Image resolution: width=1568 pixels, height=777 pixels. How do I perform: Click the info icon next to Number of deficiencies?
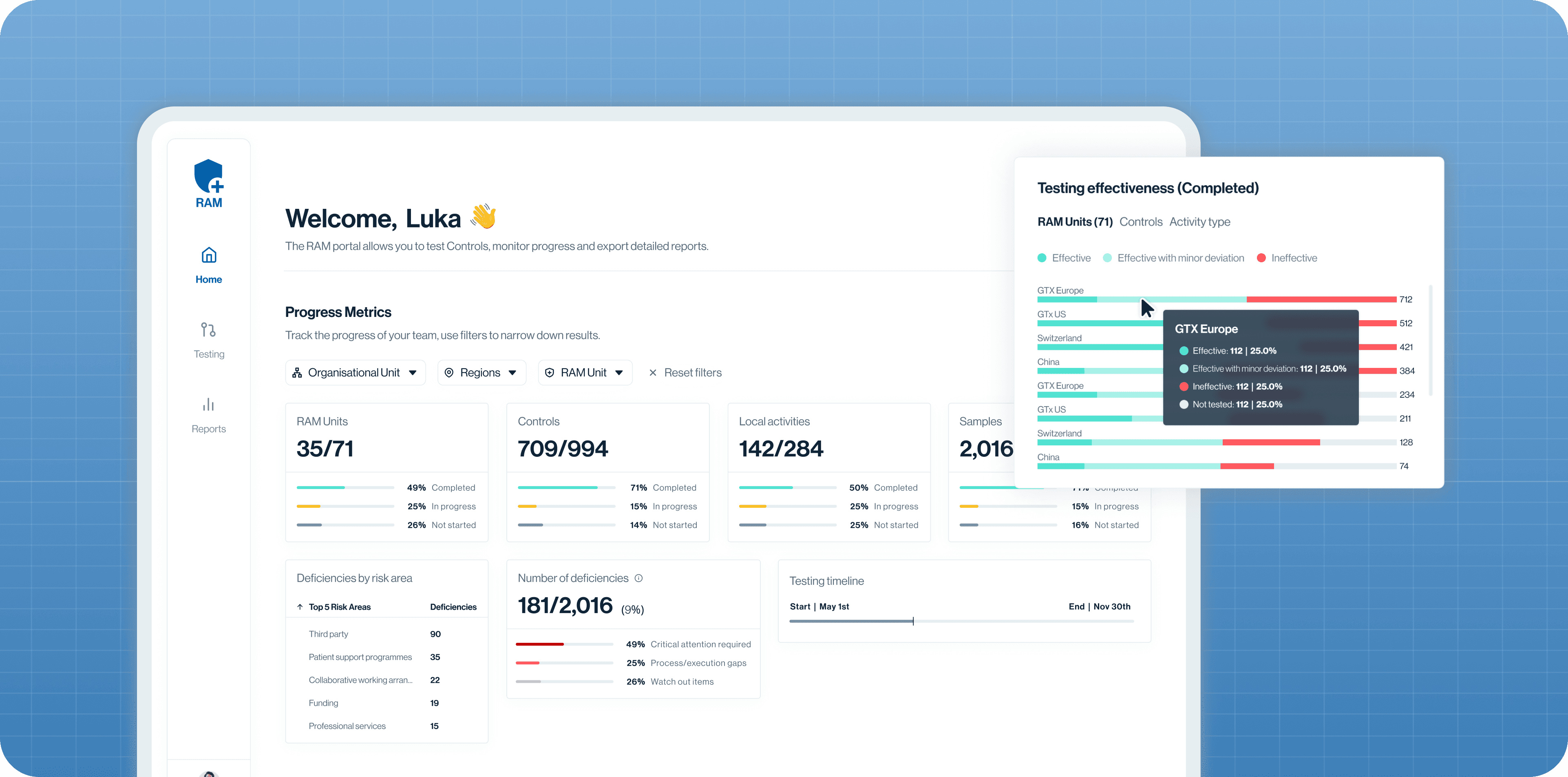coord(638,578)
